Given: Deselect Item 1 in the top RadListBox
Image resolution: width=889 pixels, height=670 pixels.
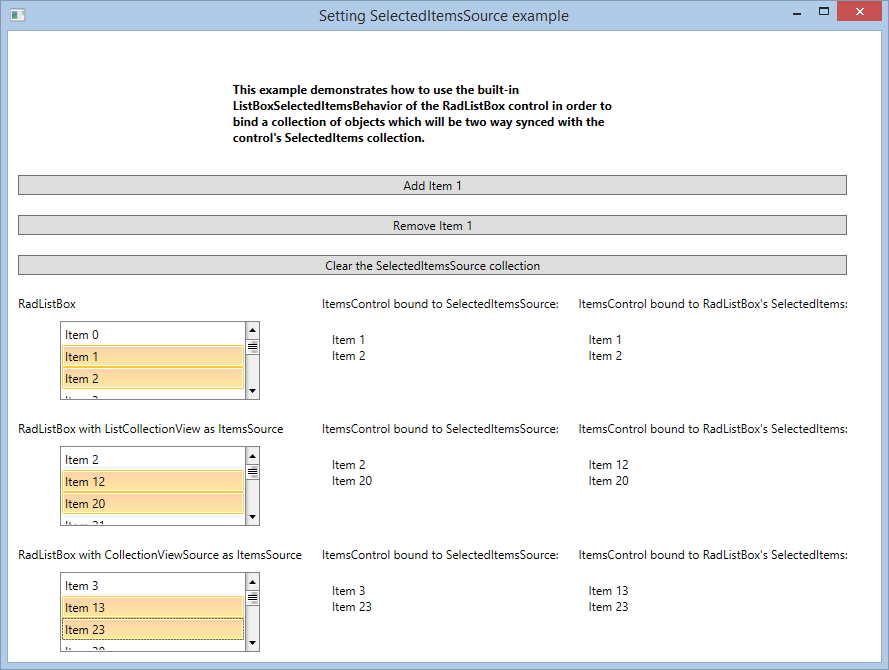Looking at the screenshot, I should pyautogui.click(x=152, y=357).
